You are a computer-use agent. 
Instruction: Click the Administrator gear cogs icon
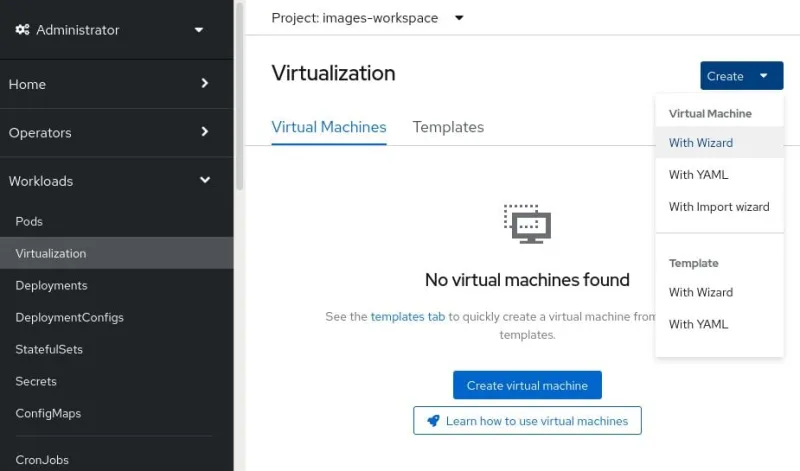[x=23, y=30]
